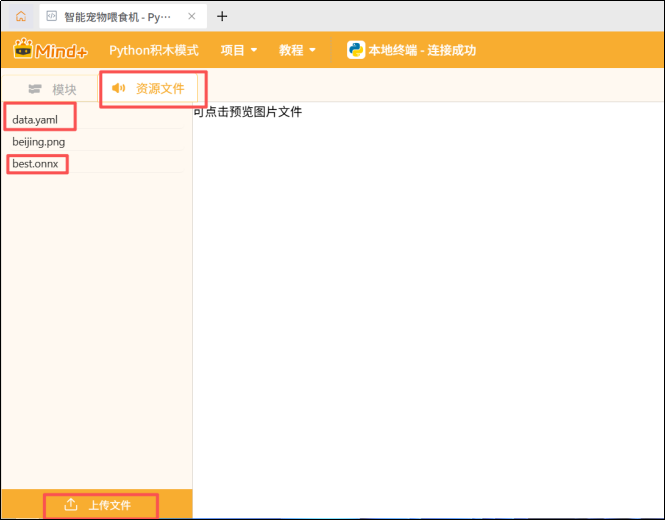This screenshot has width=666, height=521.
Task: Switch to the 资源文件 tab
Action: pos(160,88)
